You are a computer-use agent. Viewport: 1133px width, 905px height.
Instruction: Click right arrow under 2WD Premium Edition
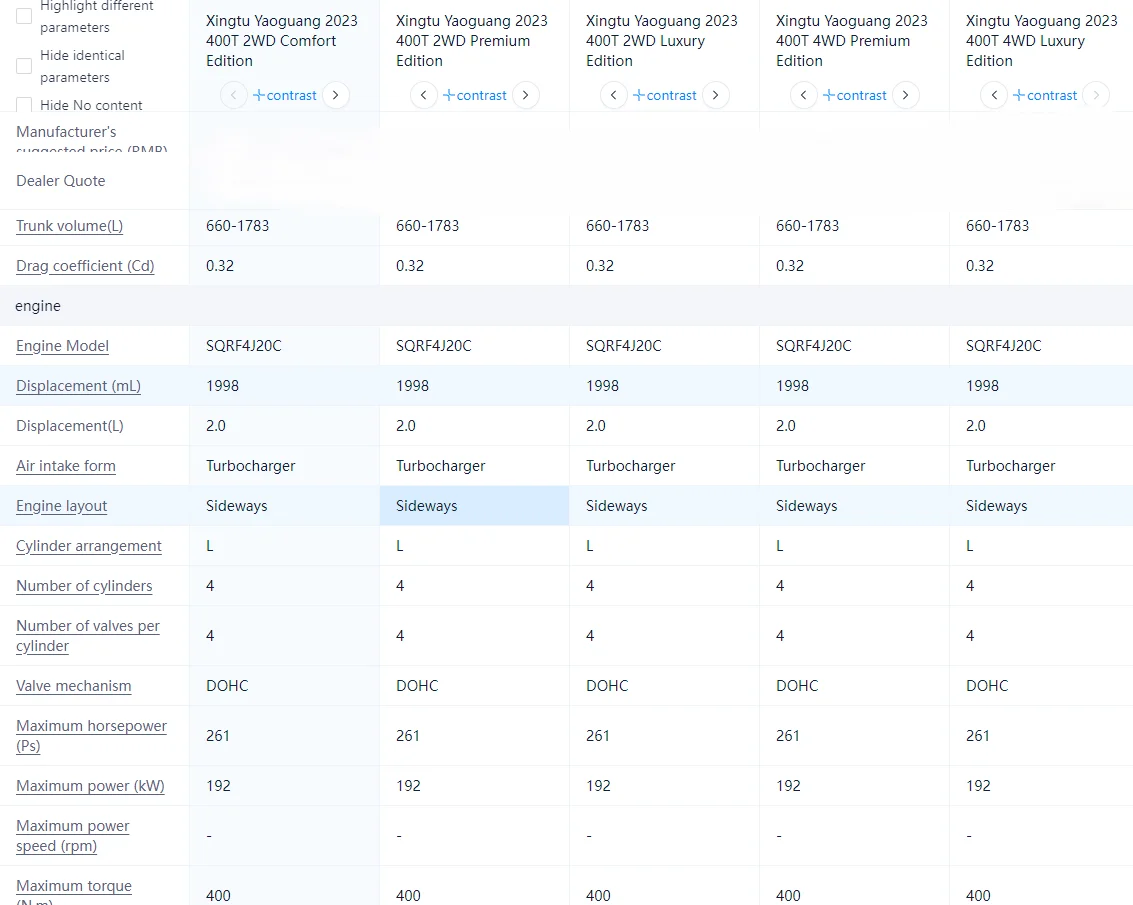coord(526,95)
